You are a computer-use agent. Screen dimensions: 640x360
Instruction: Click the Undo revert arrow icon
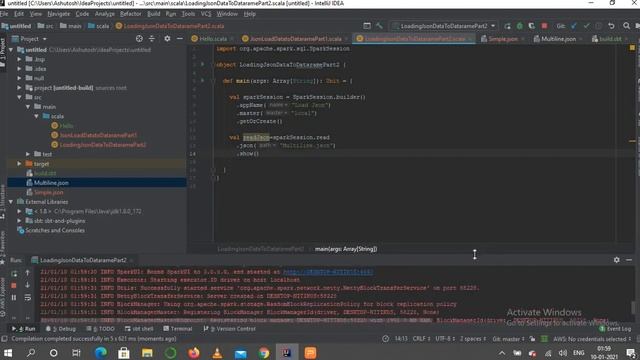[611, 26]
